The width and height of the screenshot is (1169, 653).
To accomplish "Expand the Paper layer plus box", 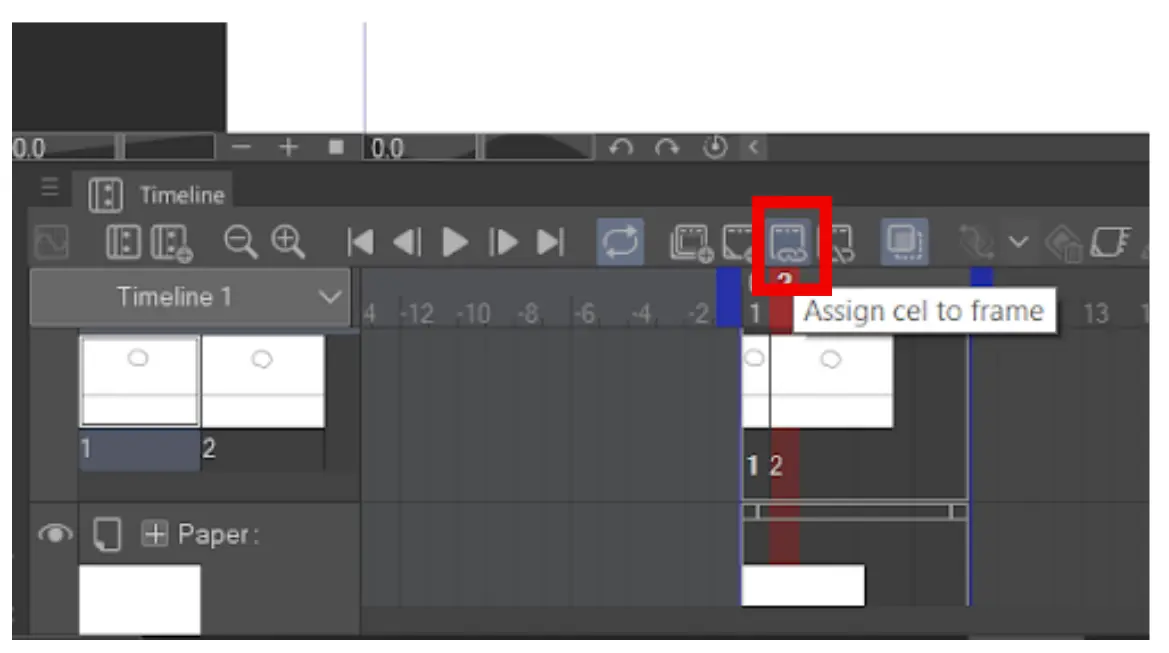I will tap(155, 534).
